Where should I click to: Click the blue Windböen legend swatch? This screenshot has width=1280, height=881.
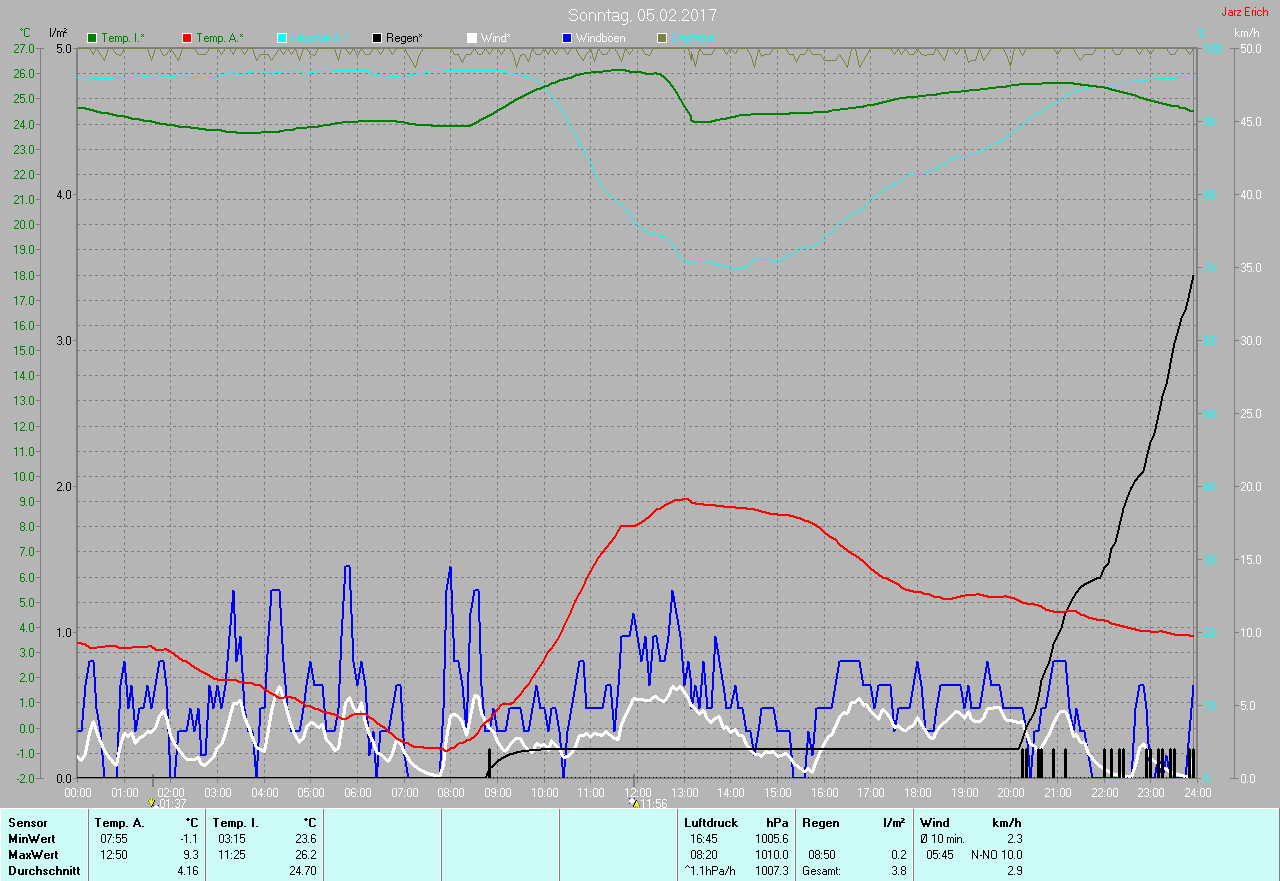pos(567,38)
